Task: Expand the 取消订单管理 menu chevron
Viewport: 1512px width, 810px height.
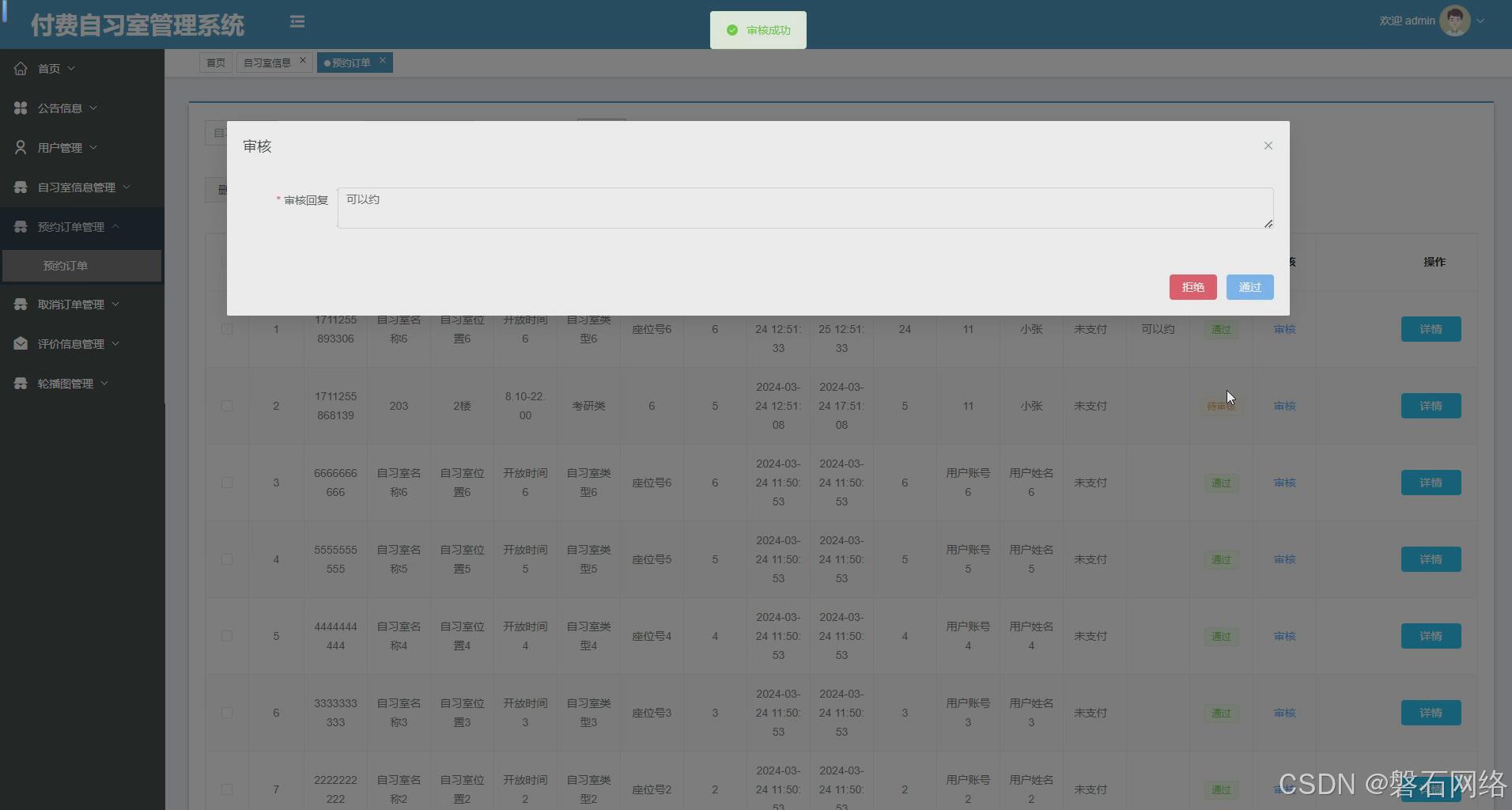Action: (115, 304)
